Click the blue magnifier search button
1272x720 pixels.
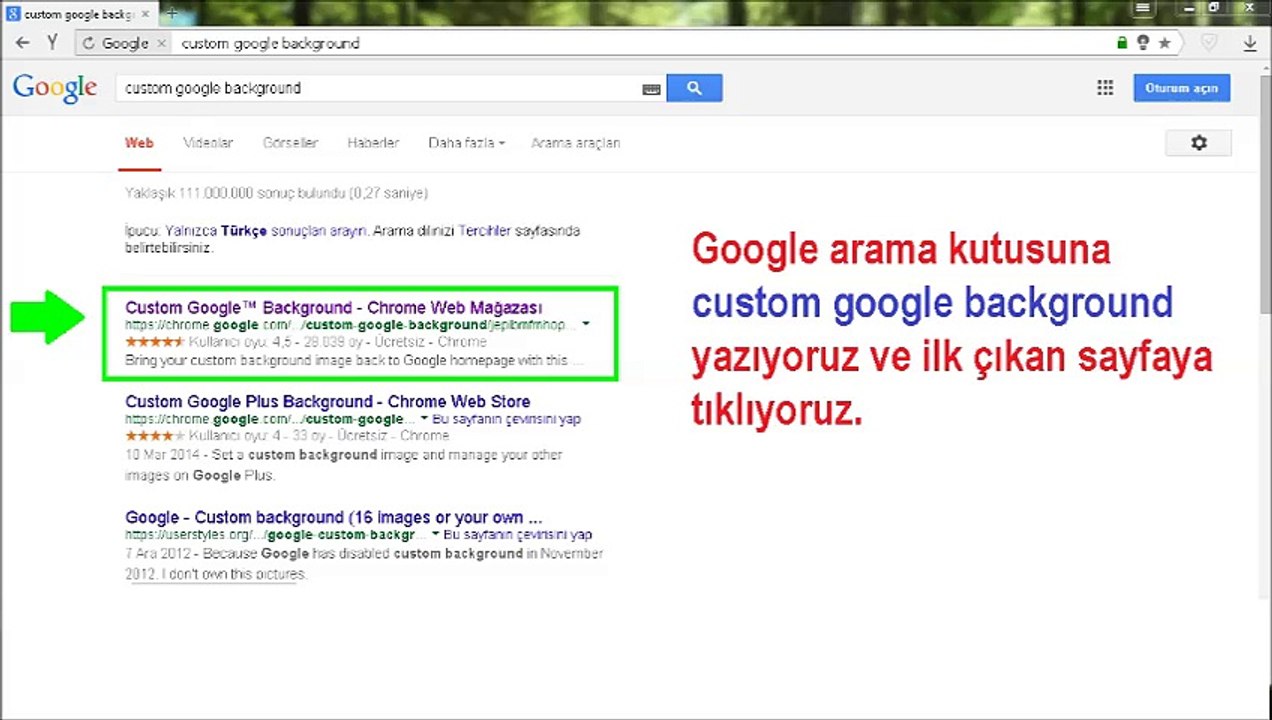coord(694,88)
